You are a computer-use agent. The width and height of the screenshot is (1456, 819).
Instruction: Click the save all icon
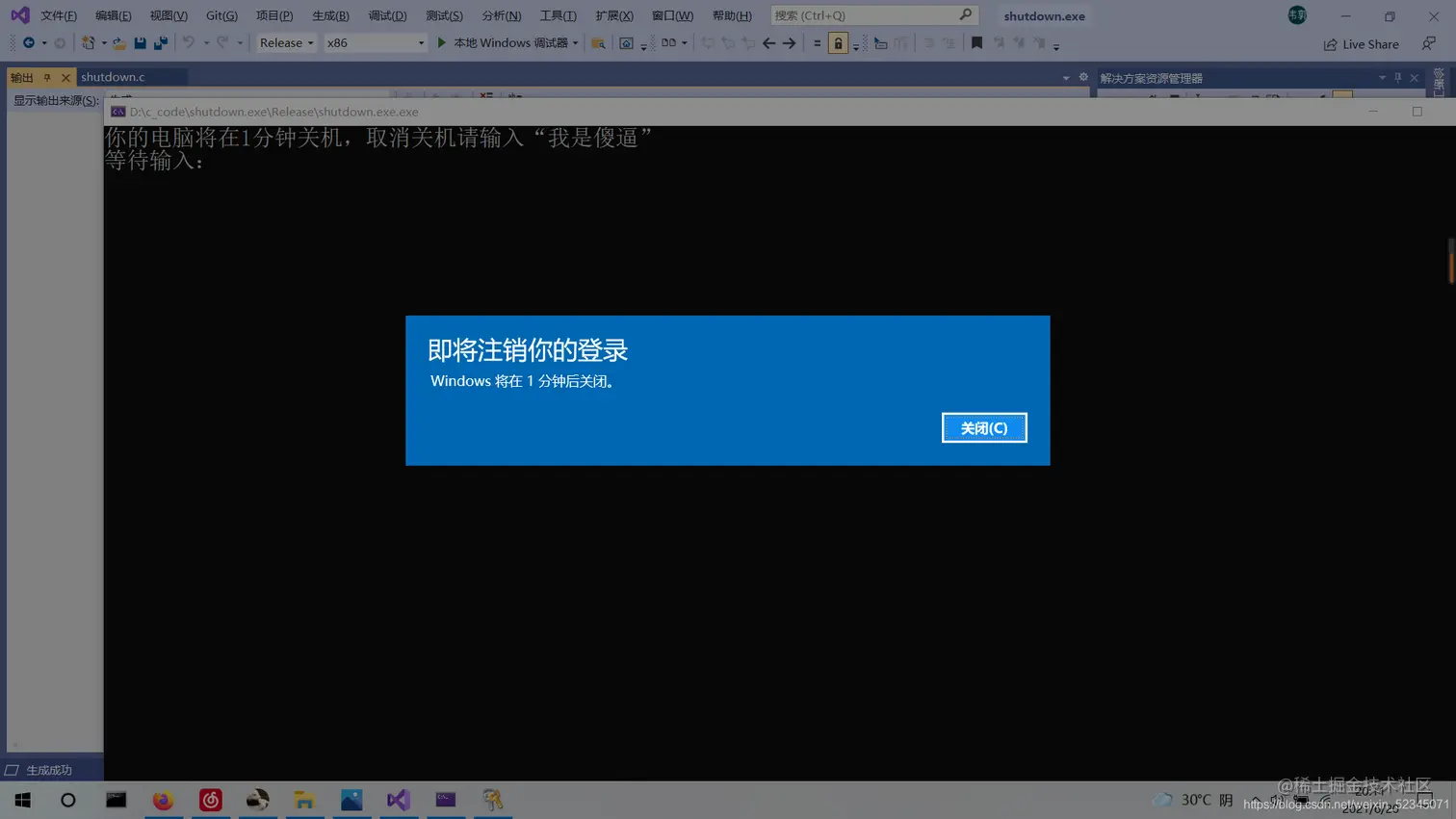click(x=161, y=43)
